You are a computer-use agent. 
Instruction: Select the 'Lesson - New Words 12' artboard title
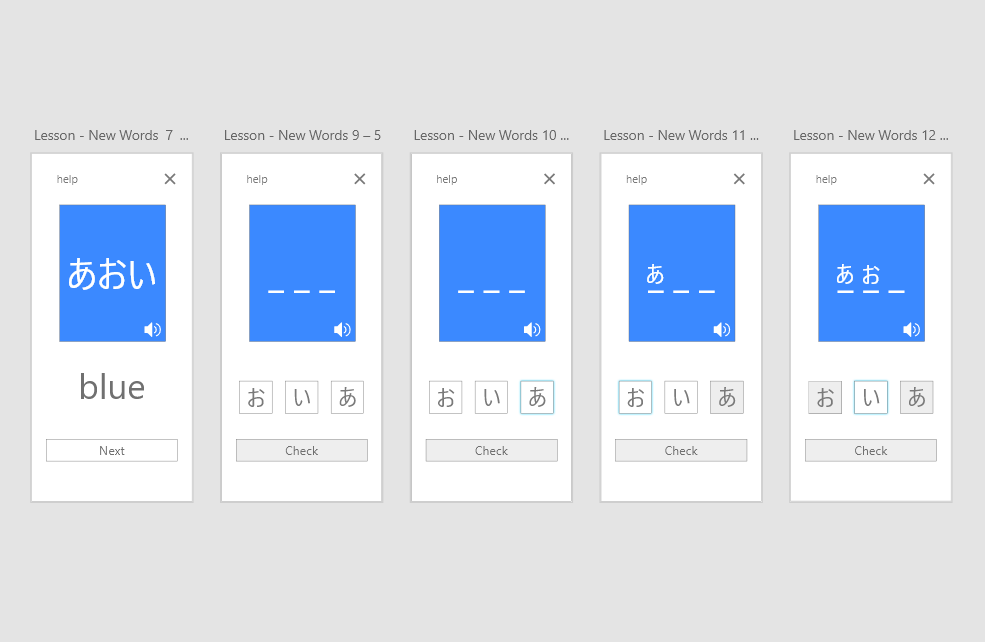pos(871,135)
